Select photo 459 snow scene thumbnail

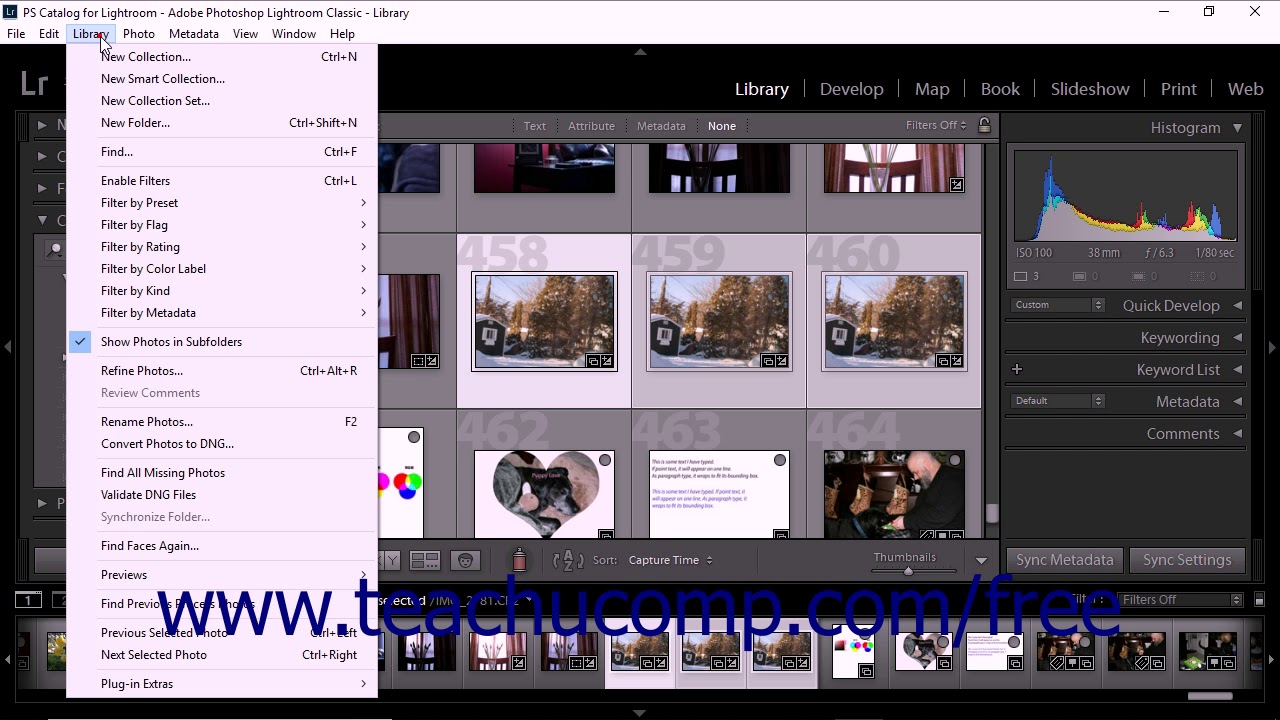tap(719, 321)
